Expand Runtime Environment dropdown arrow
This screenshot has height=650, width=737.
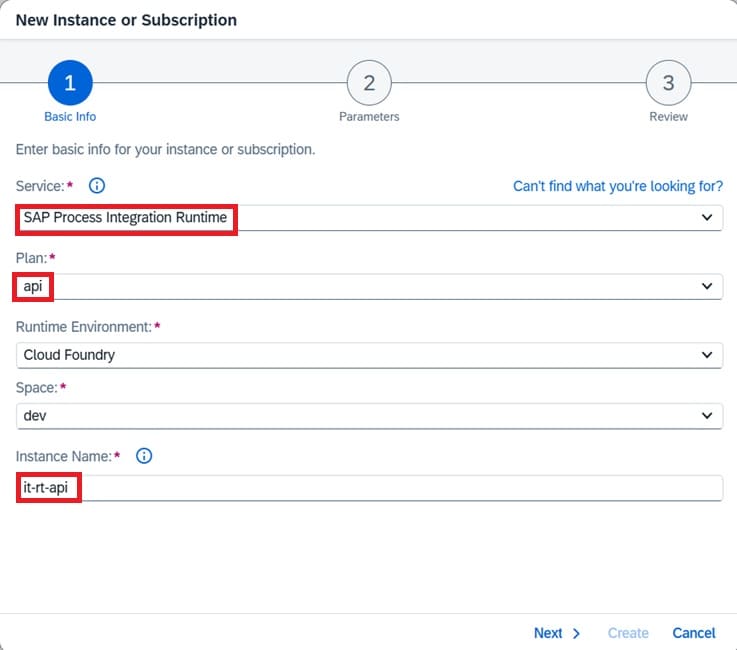(x=707, y=355)
